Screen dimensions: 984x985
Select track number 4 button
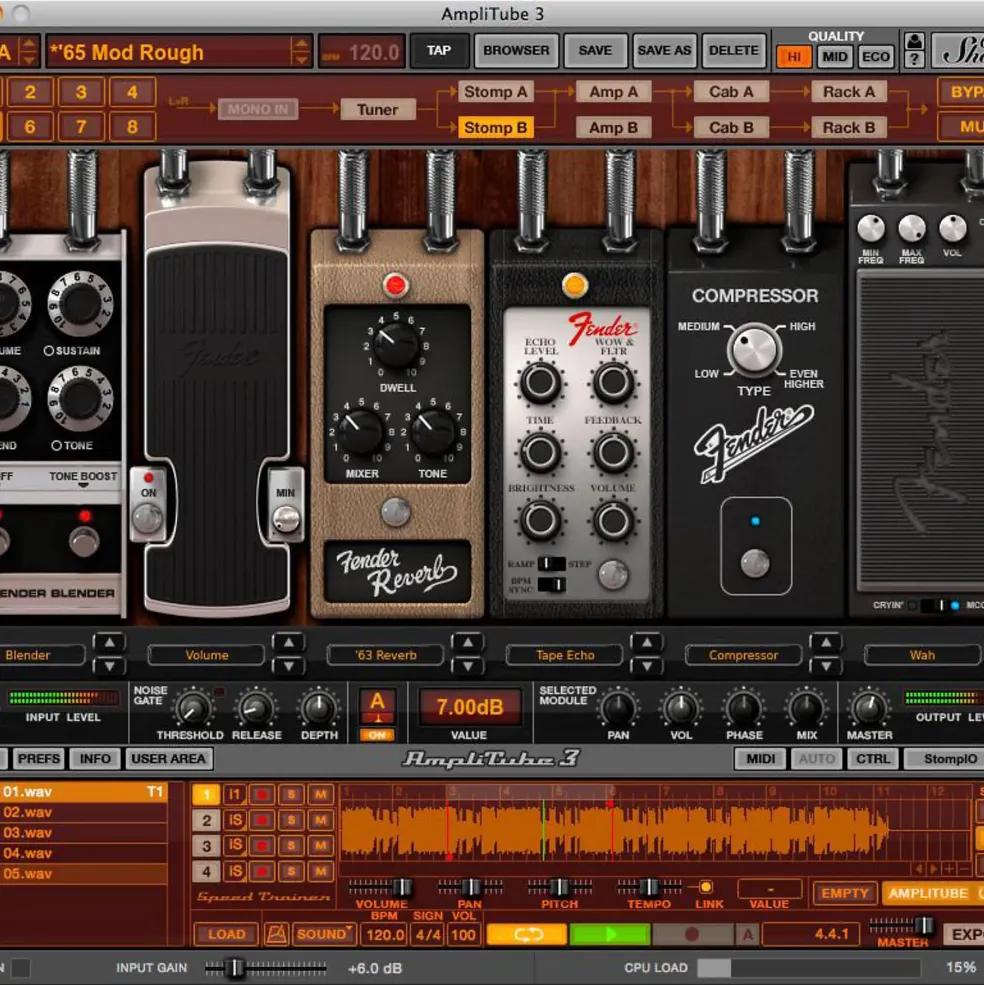coord(205,871)
